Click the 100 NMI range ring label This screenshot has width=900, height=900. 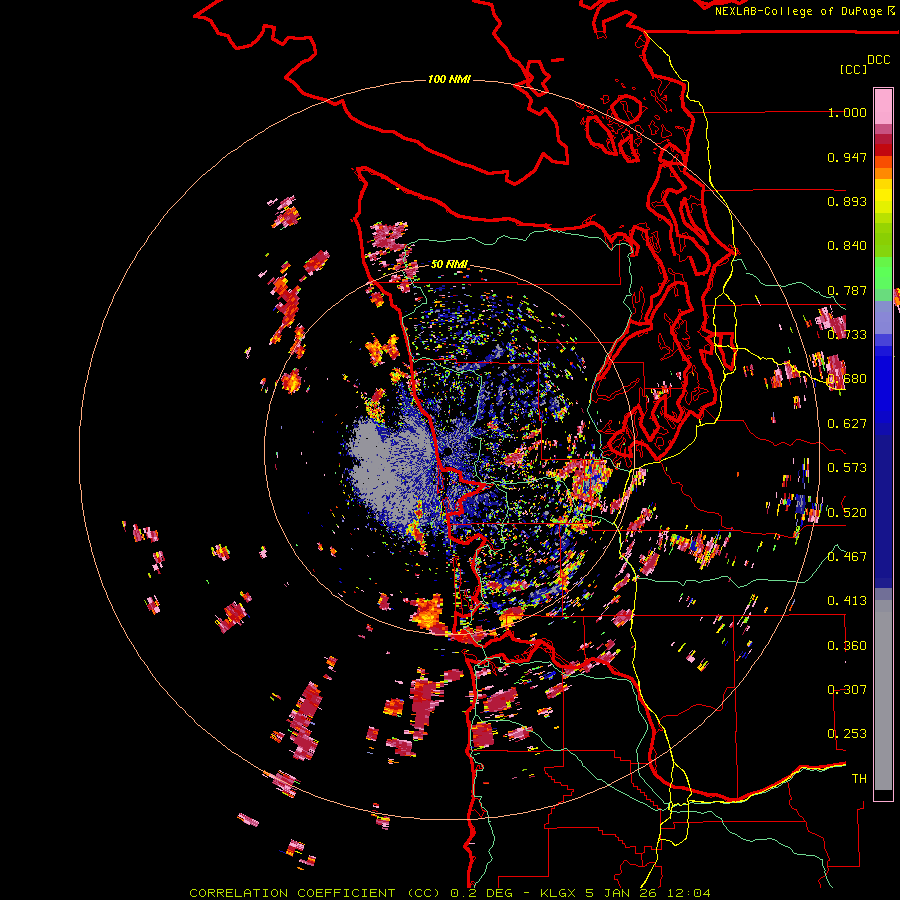pyautogui.click(x=449, y=79)
